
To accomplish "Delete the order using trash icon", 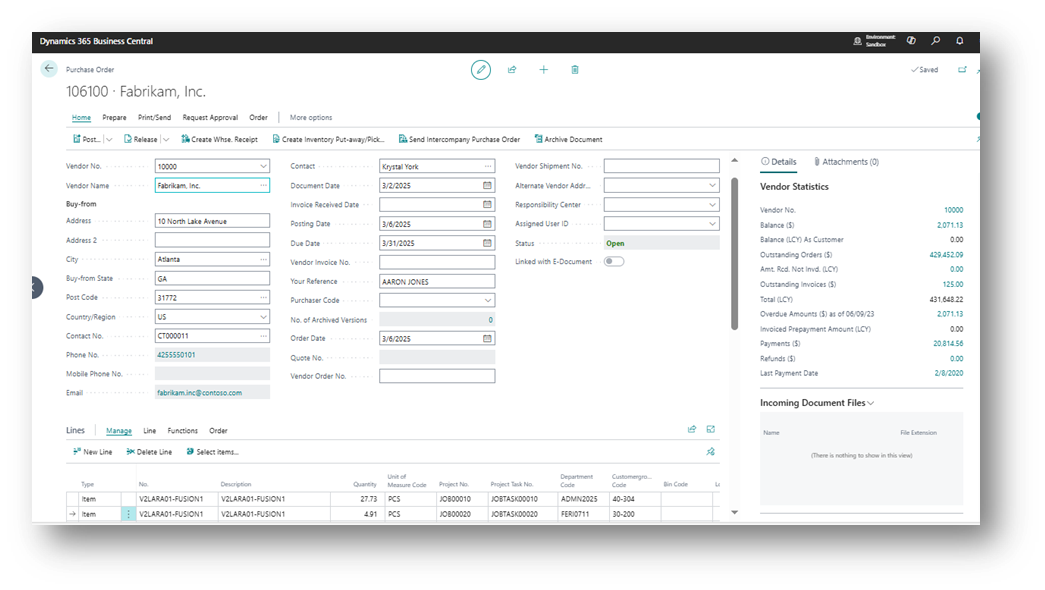I will point(574,69).
